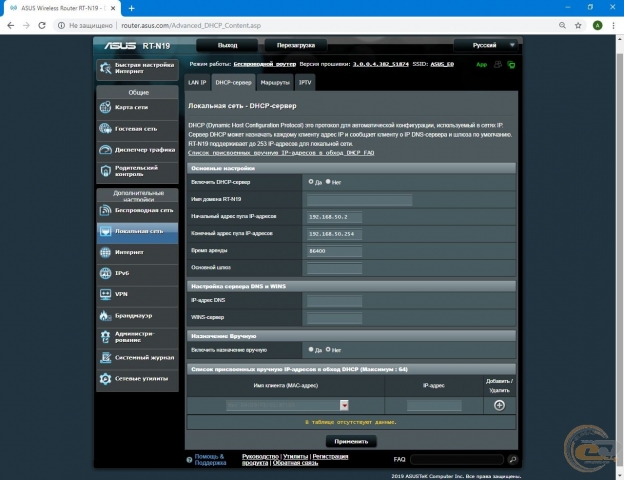The width and height of the screenshot is (624, 480).
Task: Disable DHCP server with Нет radio
Action: pyautogui.click(x=328, y=181)
